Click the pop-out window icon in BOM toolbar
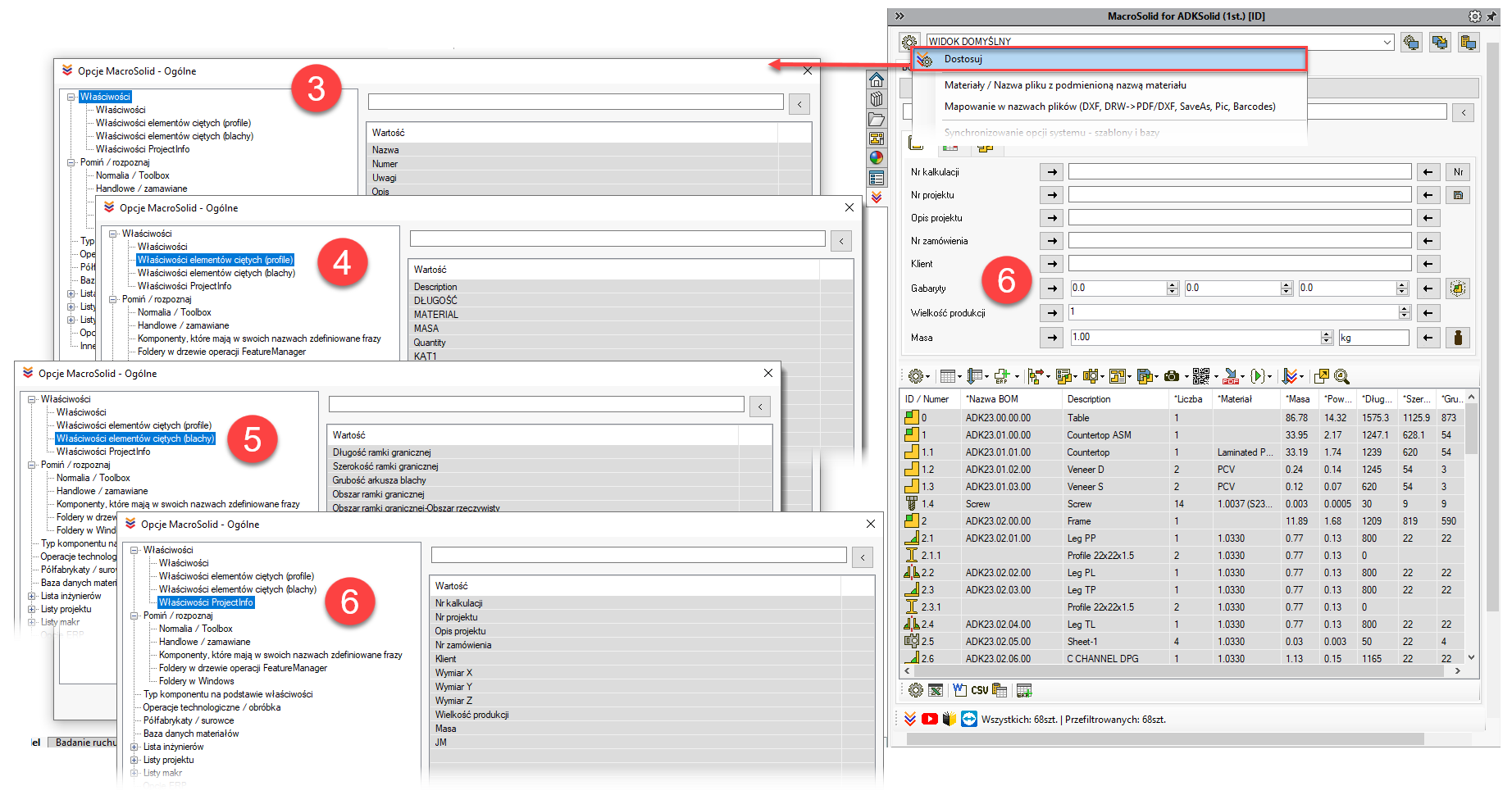The image size is (1512, 795). pos(1321,376)
